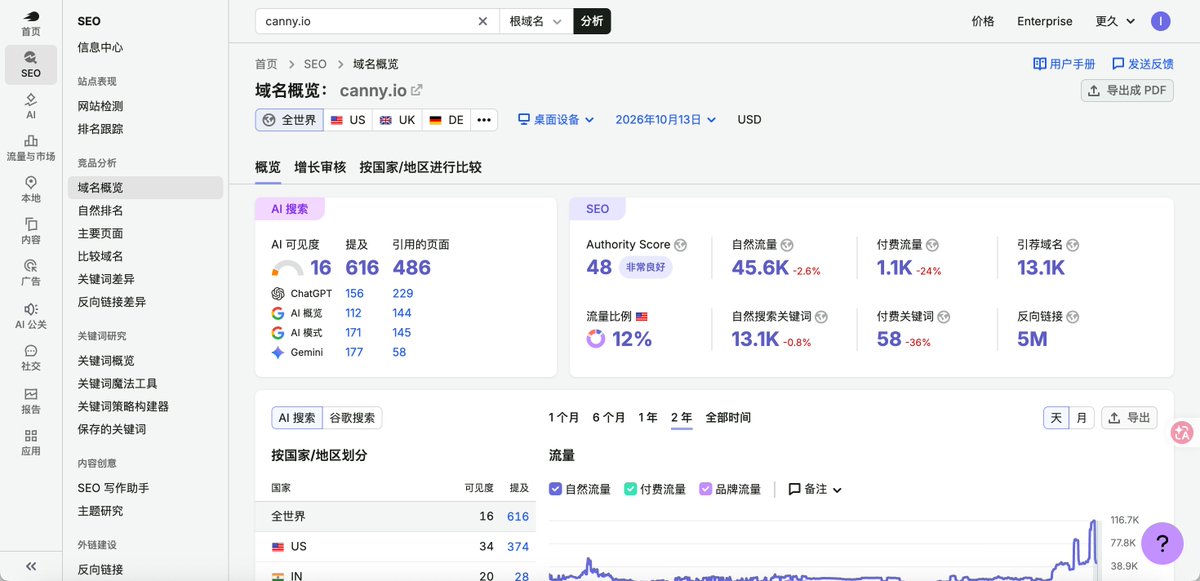
Task: Toggle the 自然流量 checkbox
Action: [x=556, y=489]
